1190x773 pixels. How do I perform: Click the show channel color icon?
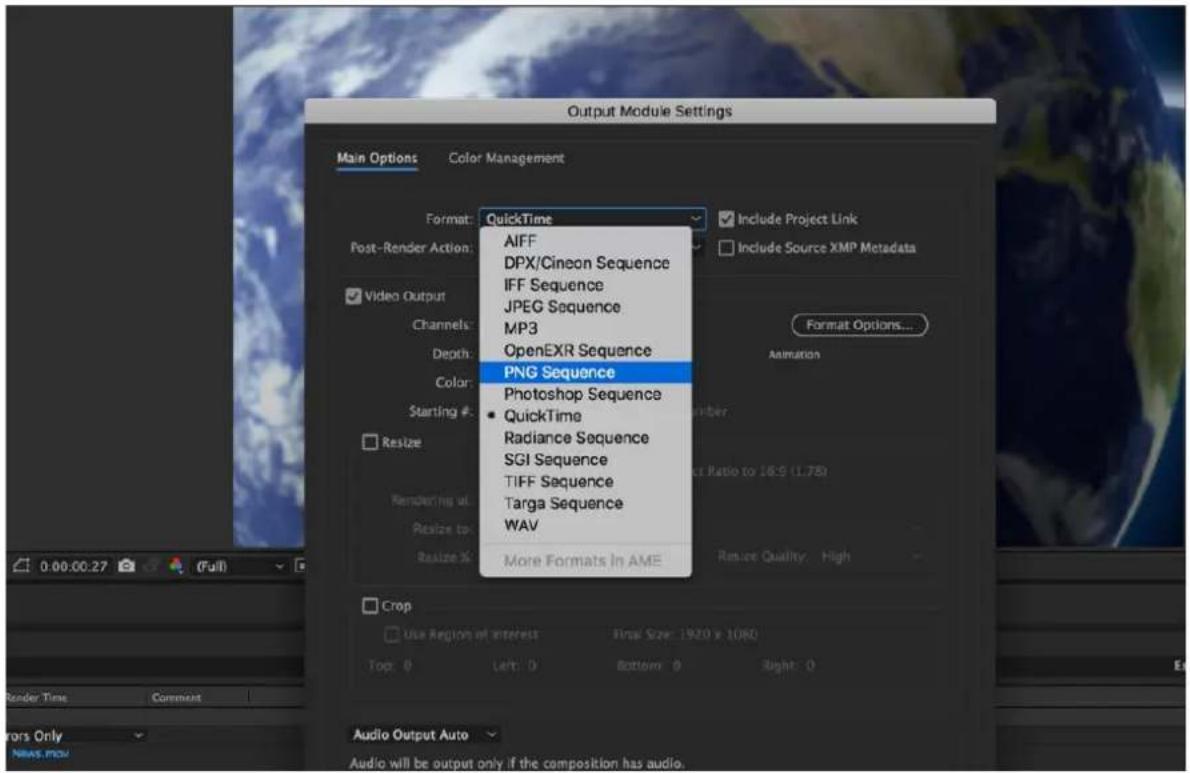coord(176,566)
